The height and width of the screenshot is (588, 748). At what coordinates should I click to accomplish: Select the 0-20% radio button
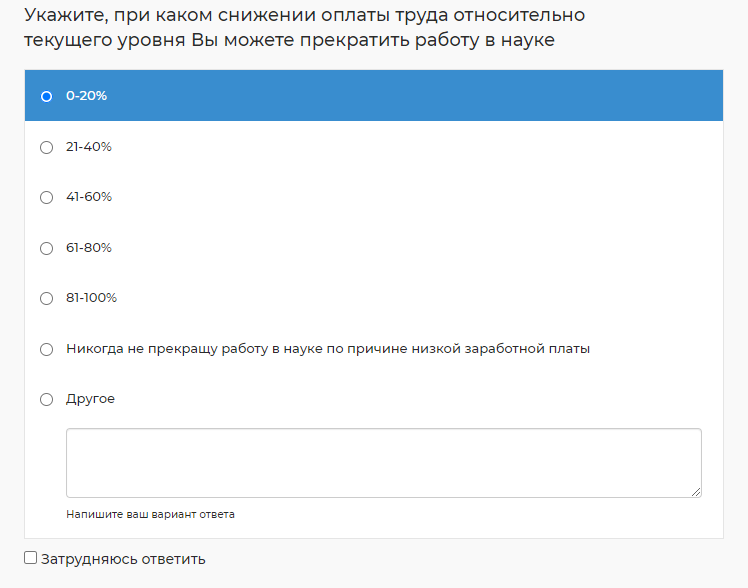click(x=46, y=96)
